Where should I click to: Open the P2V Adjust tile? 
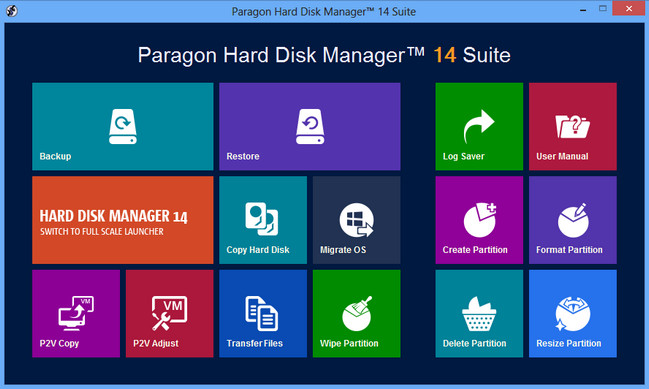[170, 314]
